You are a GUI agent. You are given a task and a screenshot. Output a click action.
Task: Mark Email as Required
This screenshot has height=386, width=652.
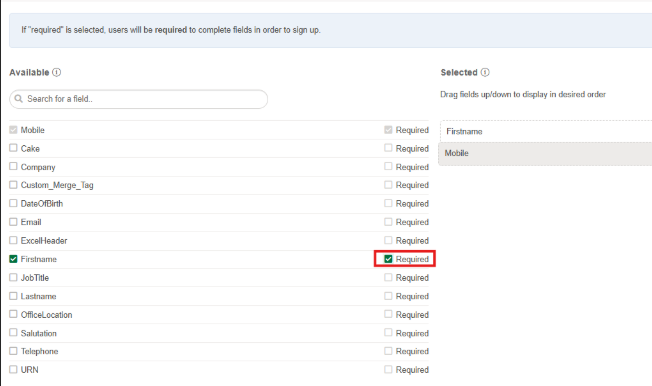(x=388, y=222)
